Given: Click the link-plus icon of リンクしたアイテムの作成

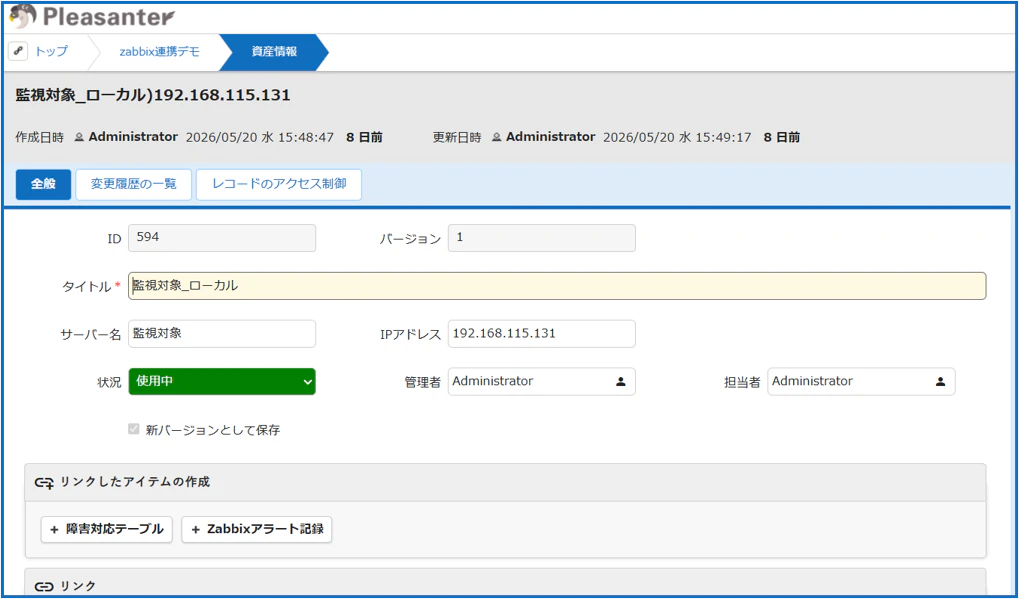Looking at the screenshot, I should tap(44, 483).
